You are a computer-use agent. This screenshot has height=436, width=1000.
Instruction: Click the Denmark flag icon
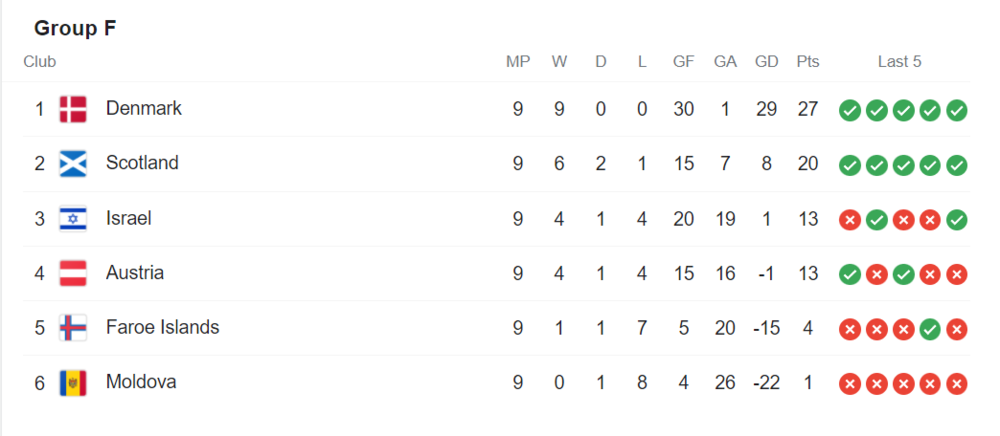click(73, 109)
